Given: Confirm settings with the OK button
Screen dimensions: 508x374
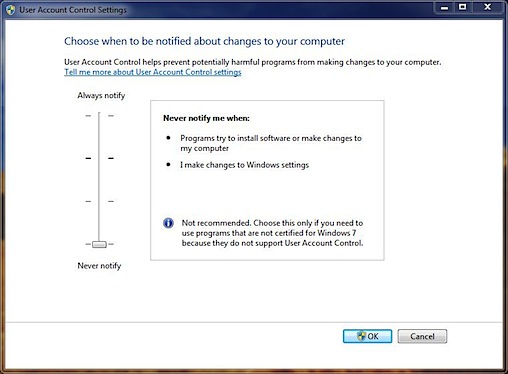Looking at the screenshot, I should click(367, 336).
